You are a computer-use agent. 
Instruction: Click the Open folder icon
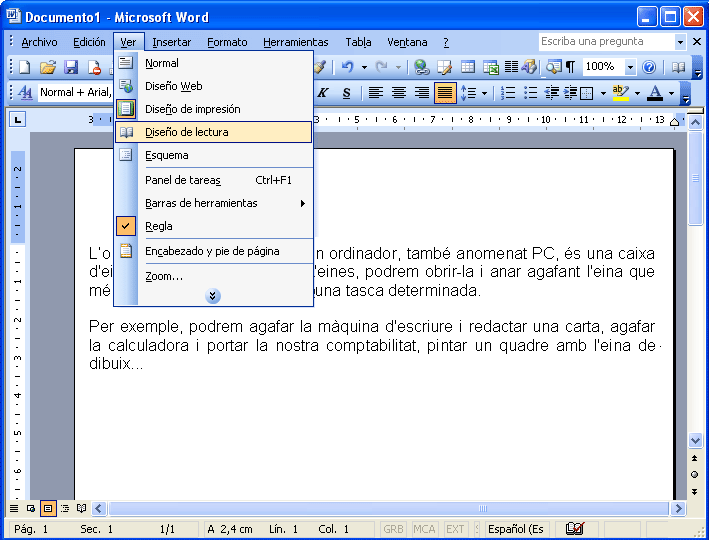point(47,67)
